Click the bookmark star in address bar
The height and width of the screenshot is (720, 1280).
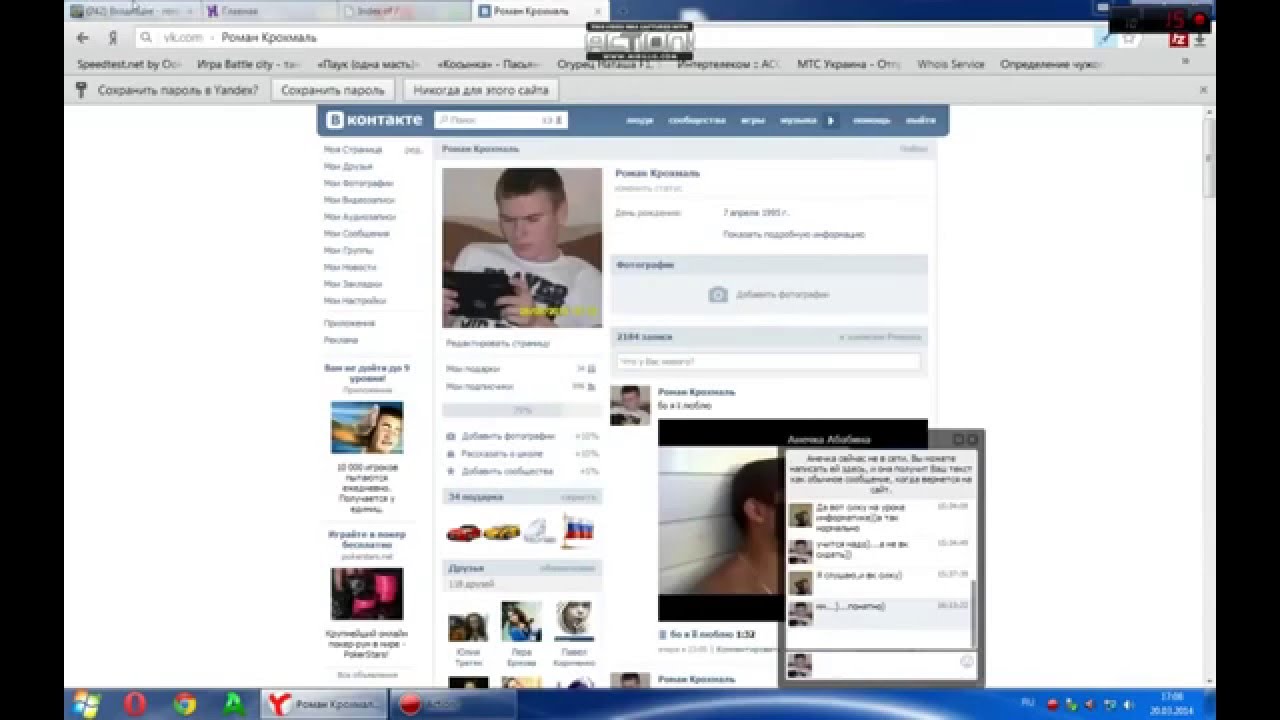(x=1128, y=38)
